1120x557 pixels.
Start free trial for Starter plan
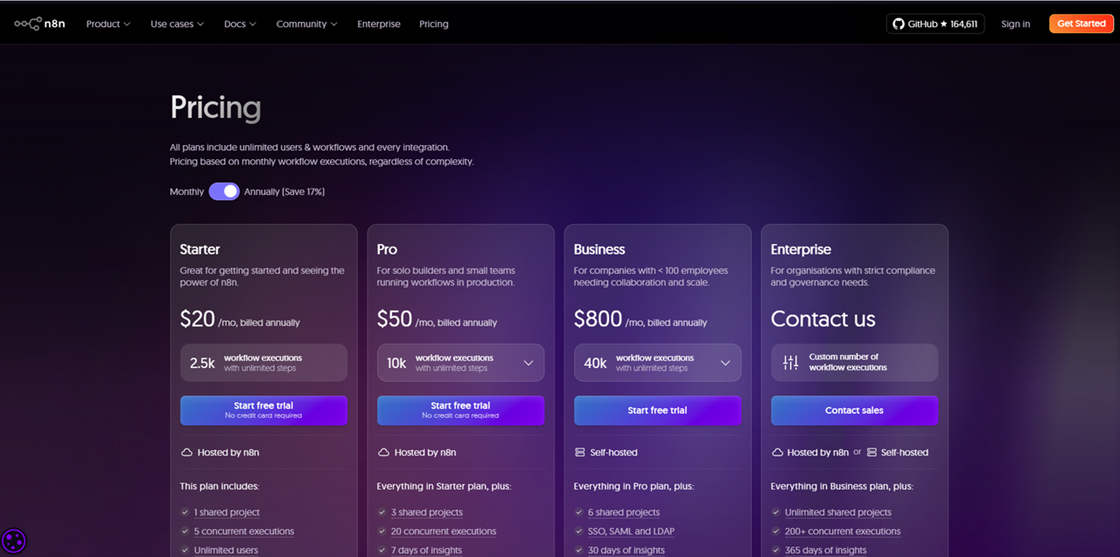[x=264, y=410]
